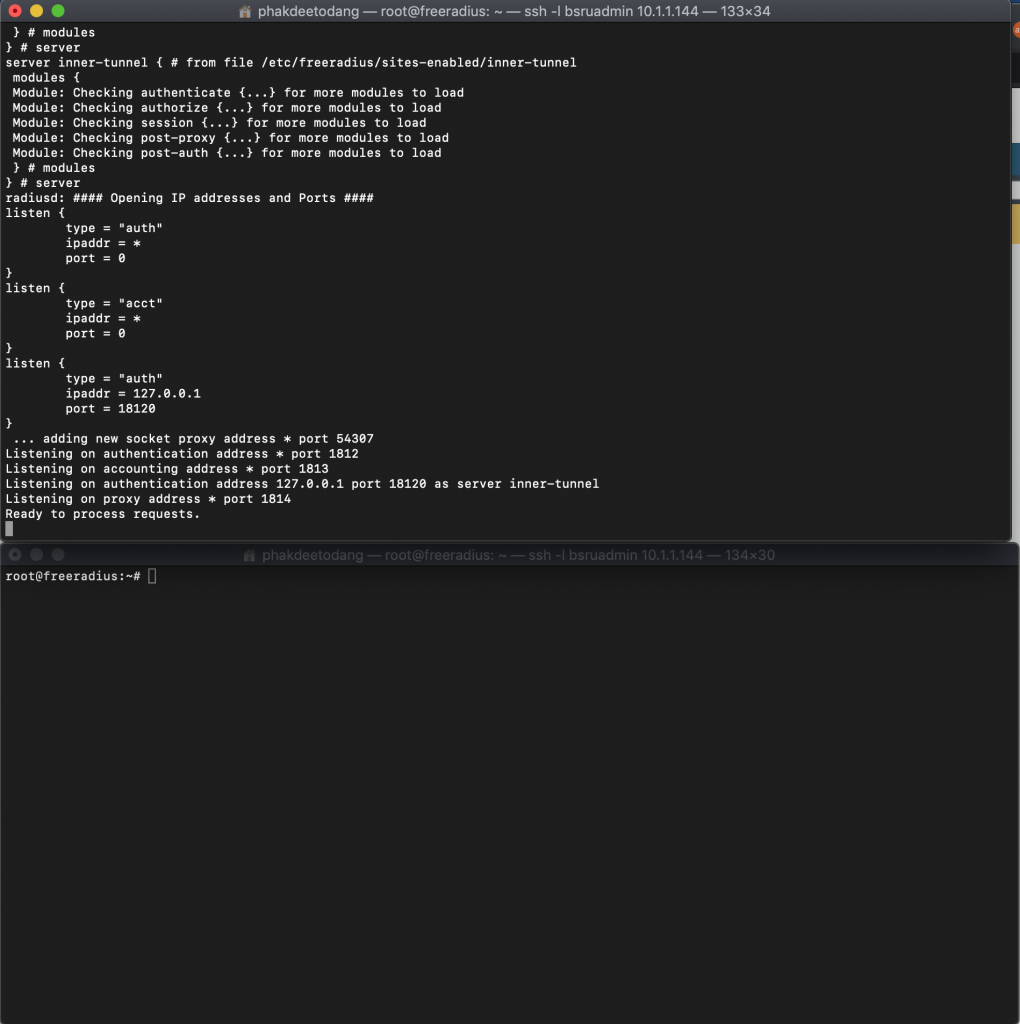
Task: Click the dimmed minimize button of bottom window
Action: (x=37, y=554)
